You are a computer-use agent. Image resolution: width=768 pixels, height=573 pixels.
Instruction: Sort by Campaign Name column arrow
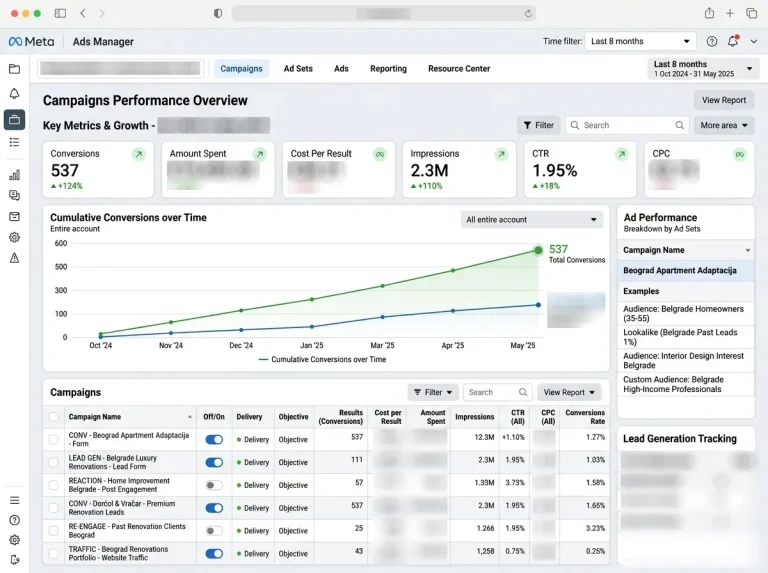click(190, 417)
